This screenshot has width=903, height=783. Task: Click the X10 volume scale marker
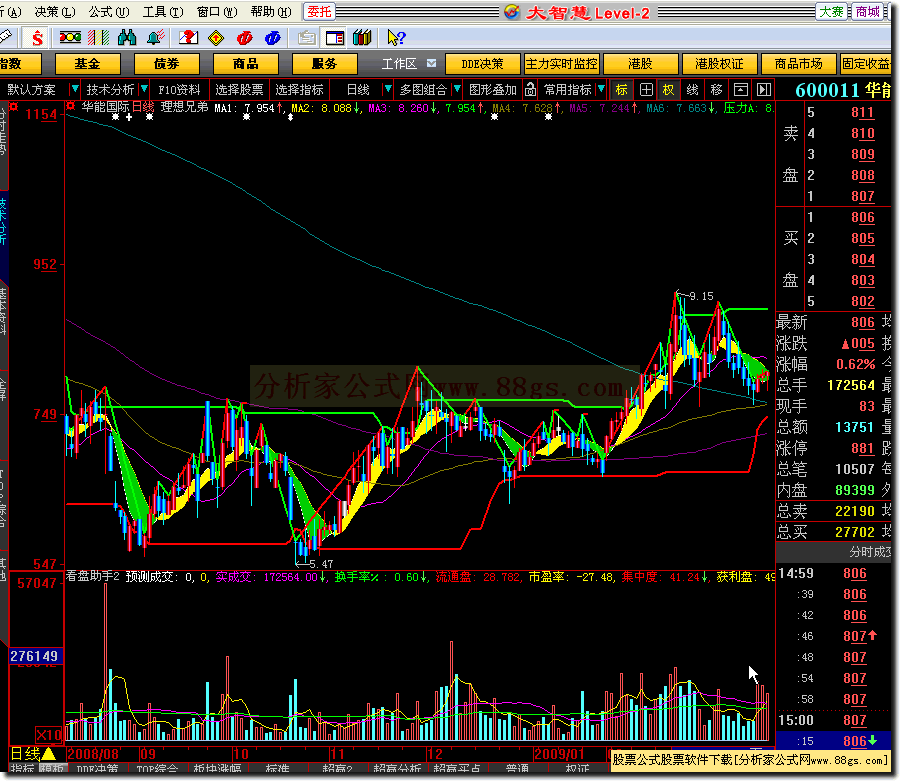[48, 735]
